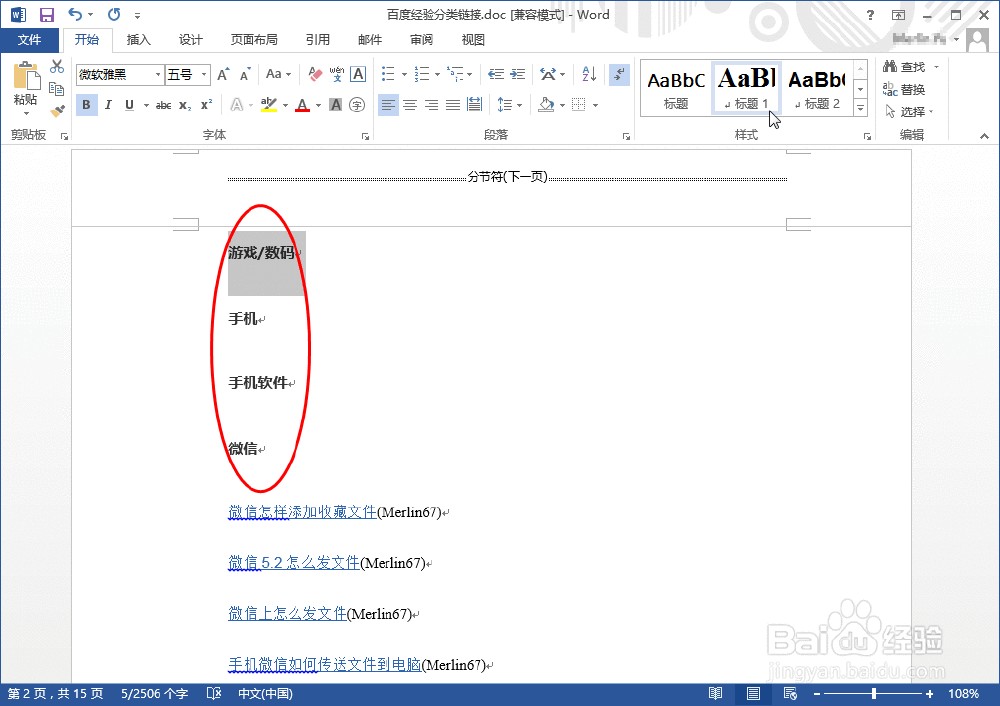This screenshot has width=1000, height=706.
Task: Apply strikethrough formatting
Action: tap(163, 105)
